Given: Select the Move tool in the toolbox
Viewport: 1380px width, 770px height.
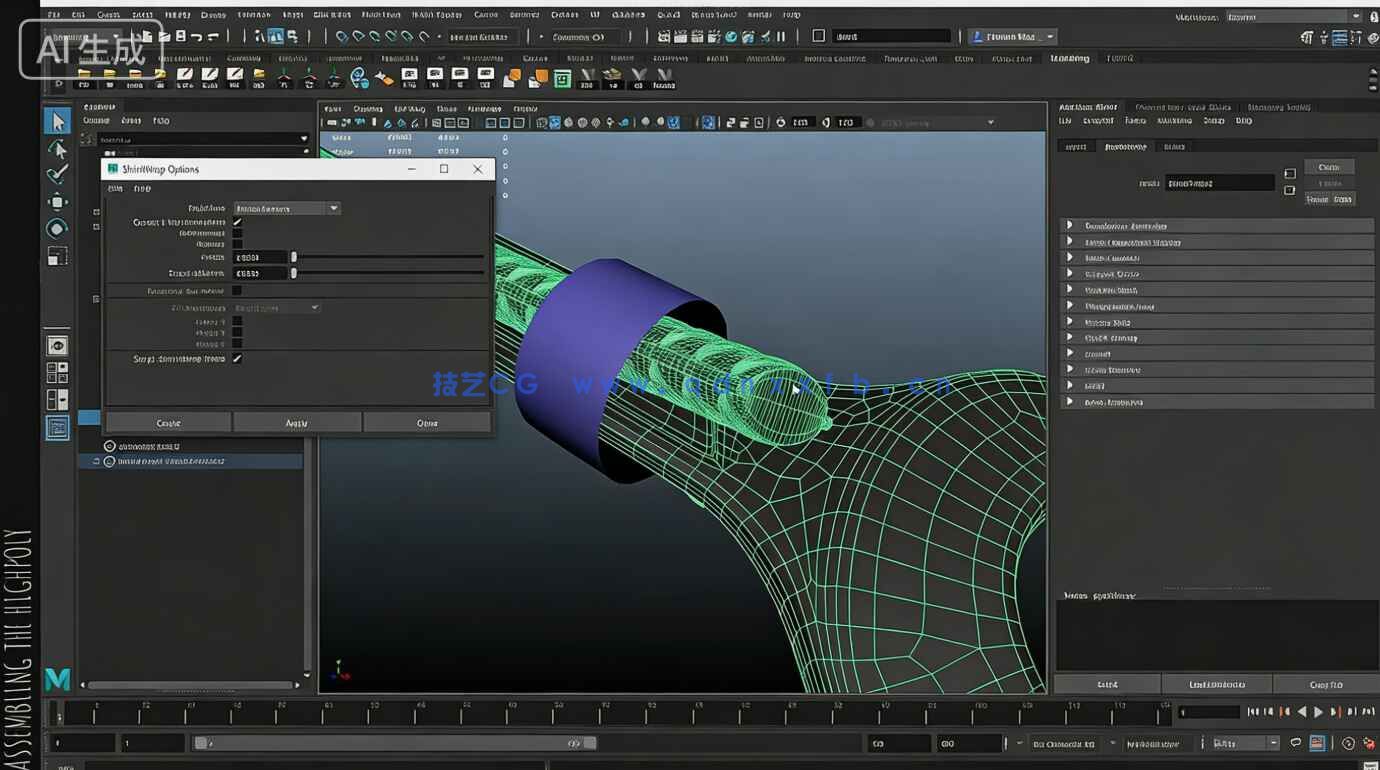Looking at the screenshot, I should [x=58, y=202].
